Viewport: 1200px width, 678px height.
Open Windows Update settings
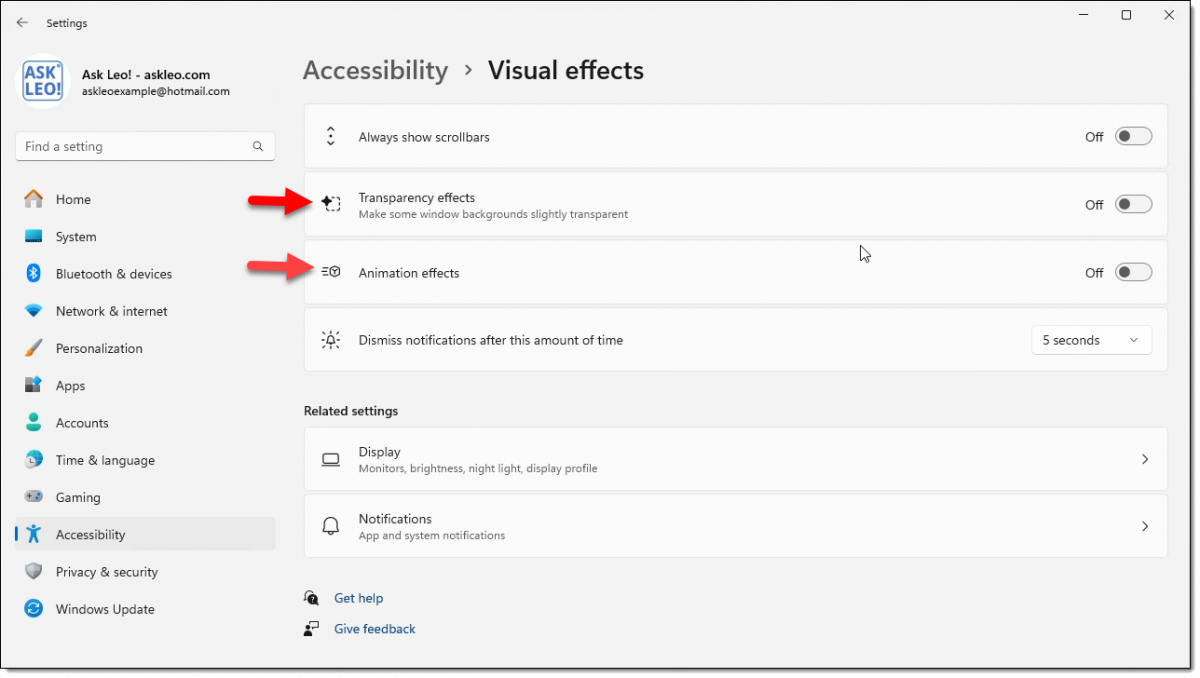[34, 609]
